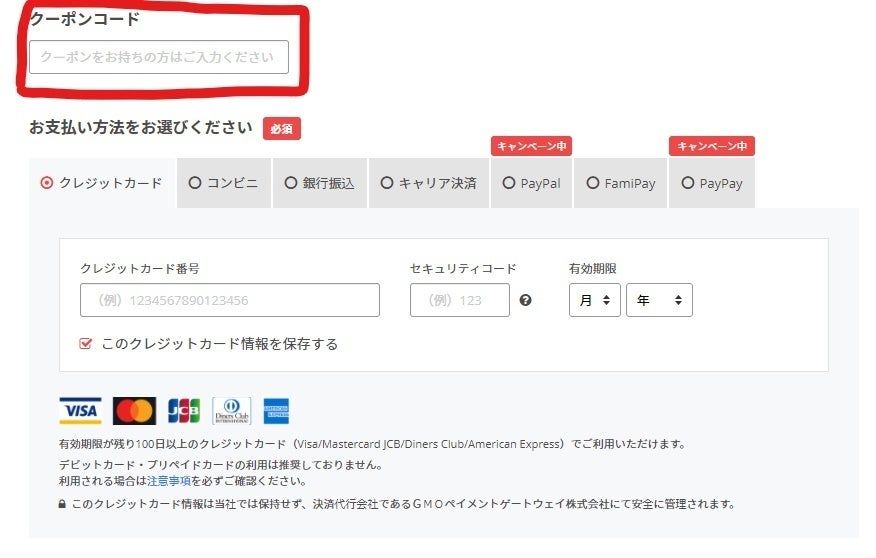Click the American Express logo

point(277,411)
